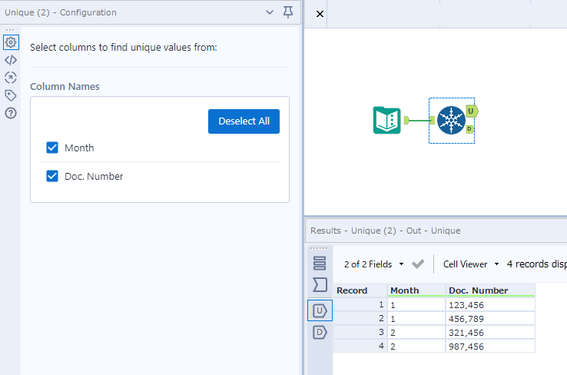Open the help question mark icon
The image size is (567, 375).
click(10, 113)
